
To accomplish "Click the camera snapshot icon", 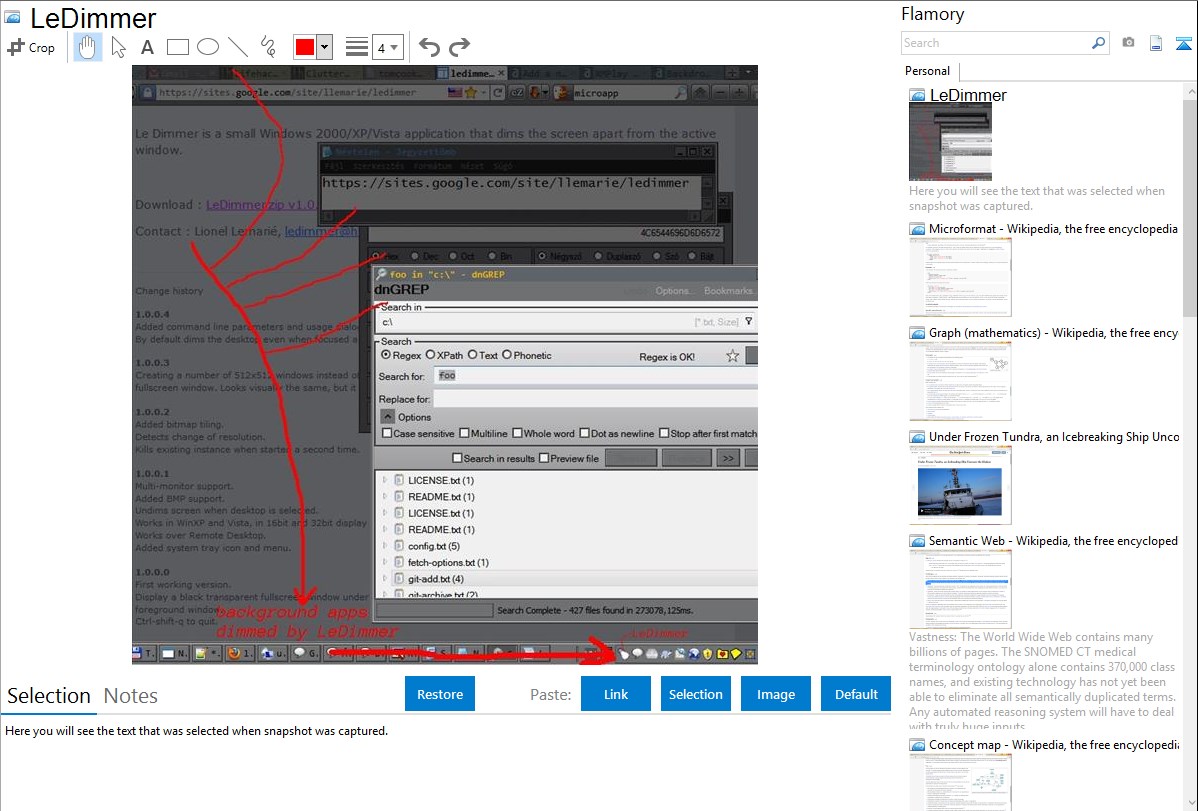I will 1128,43.
